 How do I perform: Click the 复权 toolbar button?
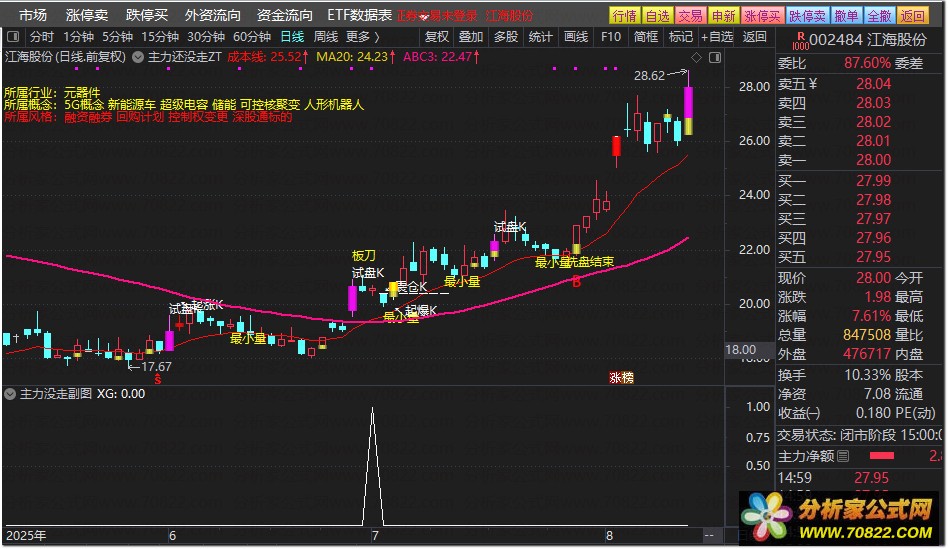coord(436,37)
